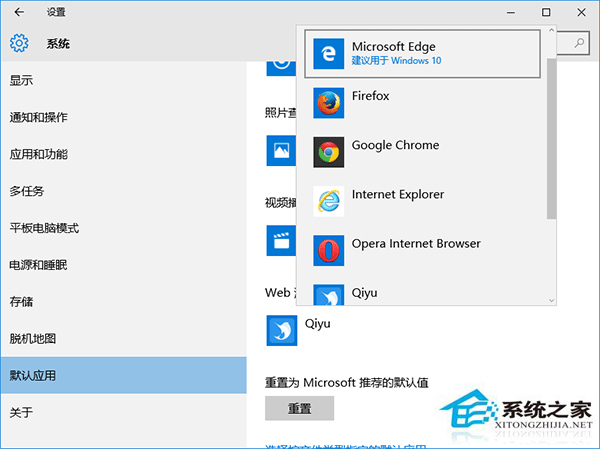600x449 pixels.
Task: Open the 脱机地图 settings page
Action: (x=124, y=339)
